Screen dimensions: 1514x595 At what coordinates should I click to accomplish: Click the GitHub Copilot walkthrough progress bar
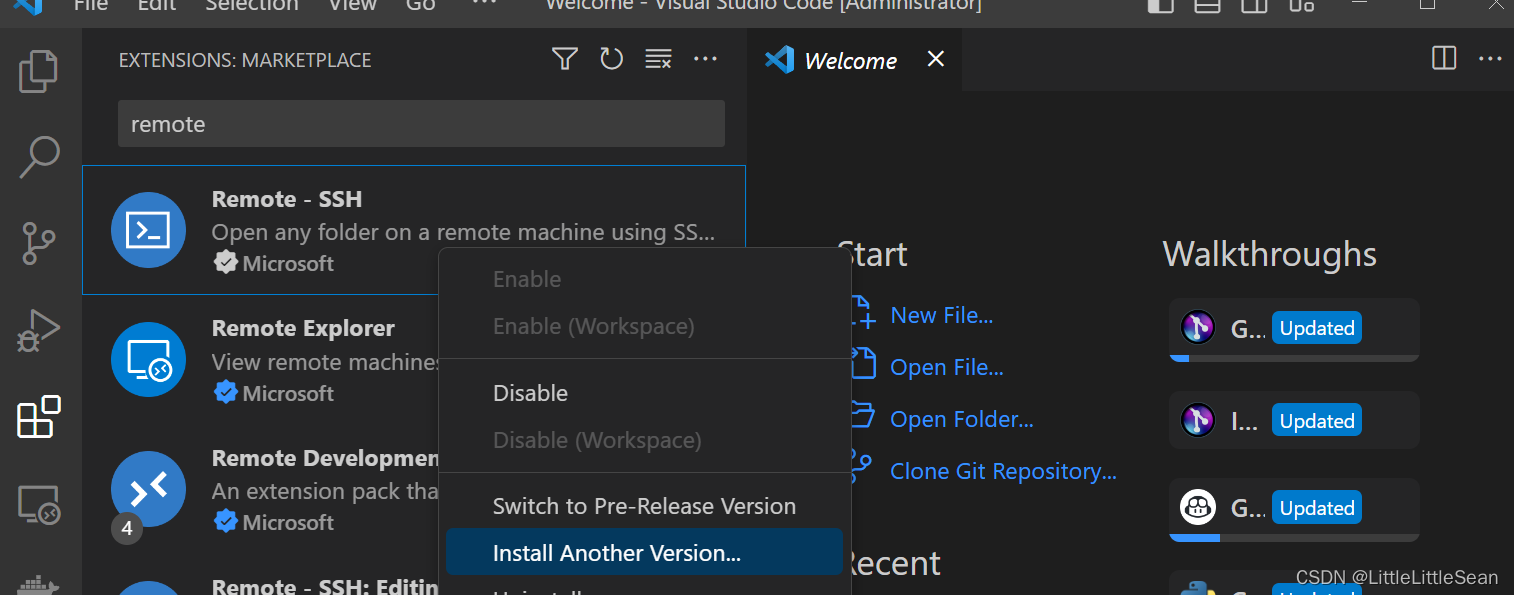click(x=1293, y=537)
